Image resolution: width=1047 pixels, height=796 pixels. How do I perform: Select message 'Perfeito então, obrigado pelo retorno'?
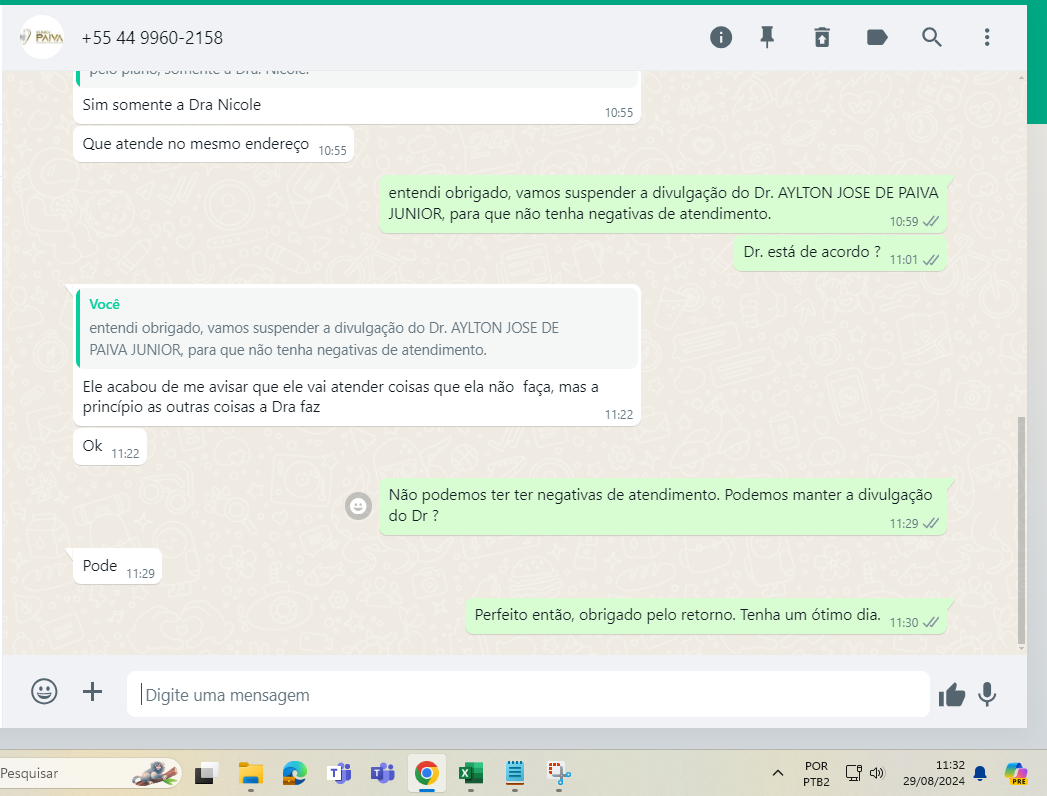(705, 616)
